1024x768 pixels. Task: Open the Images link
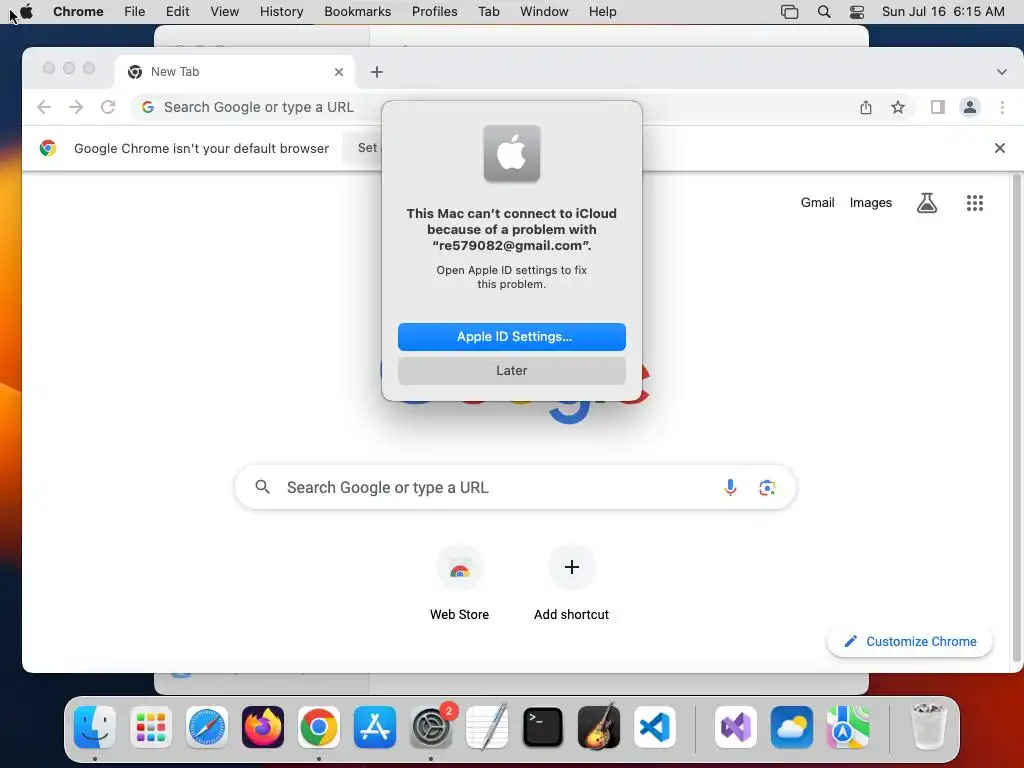(x=871, y=202)
